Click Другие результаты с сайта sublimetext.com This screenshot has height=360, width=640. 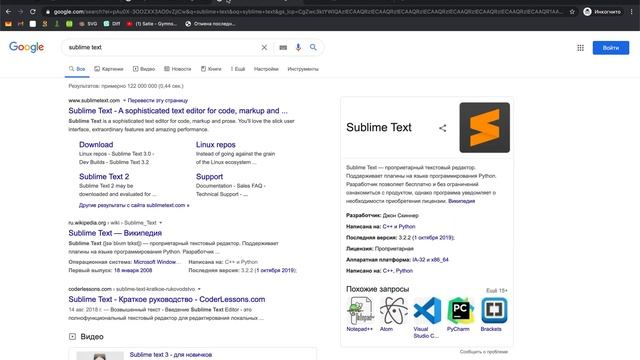pyautogui.click(x=134, y=205)
